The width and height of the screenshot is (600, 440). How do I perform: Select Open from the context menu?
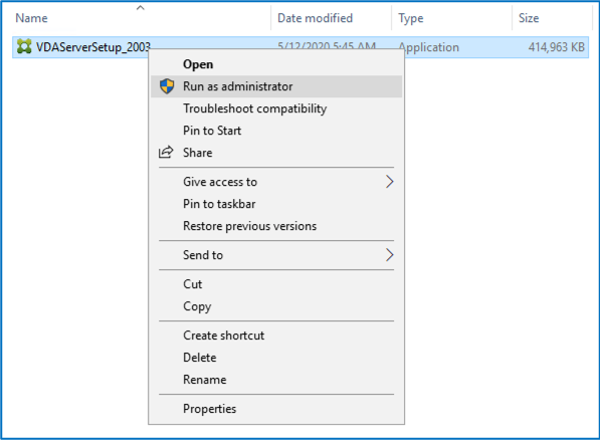pos(198,64)
